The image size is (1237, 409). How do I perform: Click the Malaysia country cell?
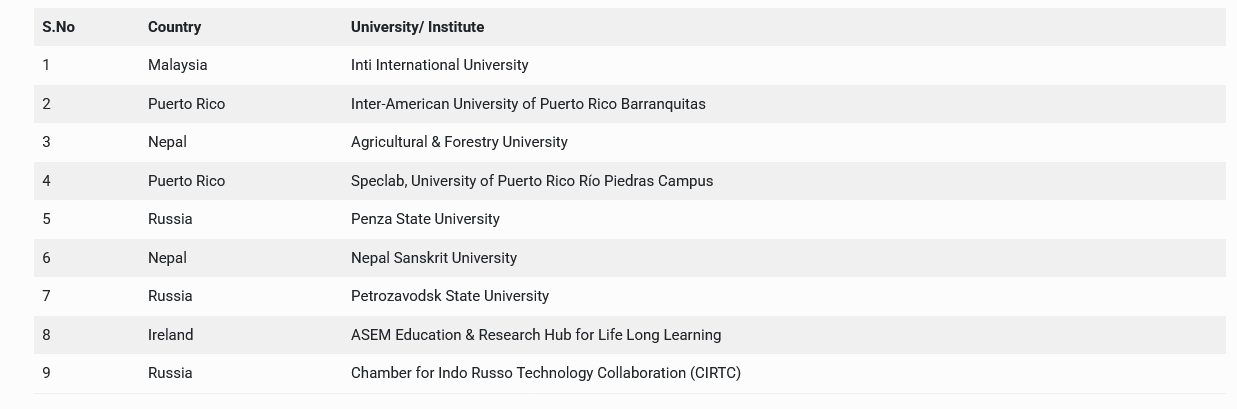(x=177, y=65)
